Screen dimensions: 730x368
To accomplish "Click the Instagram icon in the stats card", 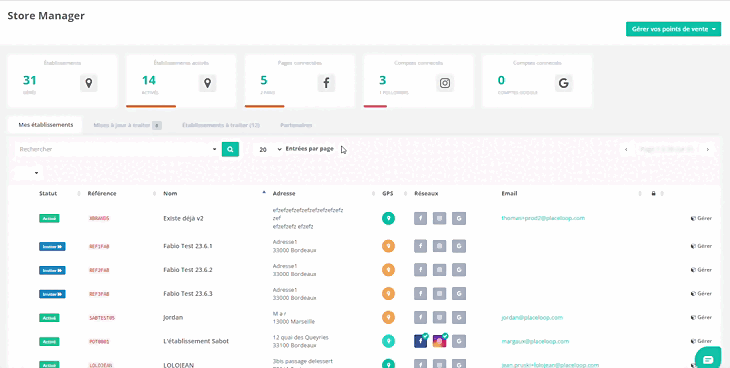I will [445, 83].
